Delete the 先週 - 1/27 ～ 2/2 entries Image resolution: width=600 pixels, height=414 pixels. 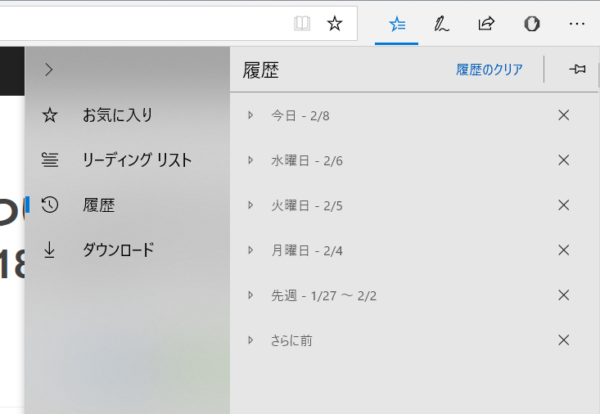point(564,295)
